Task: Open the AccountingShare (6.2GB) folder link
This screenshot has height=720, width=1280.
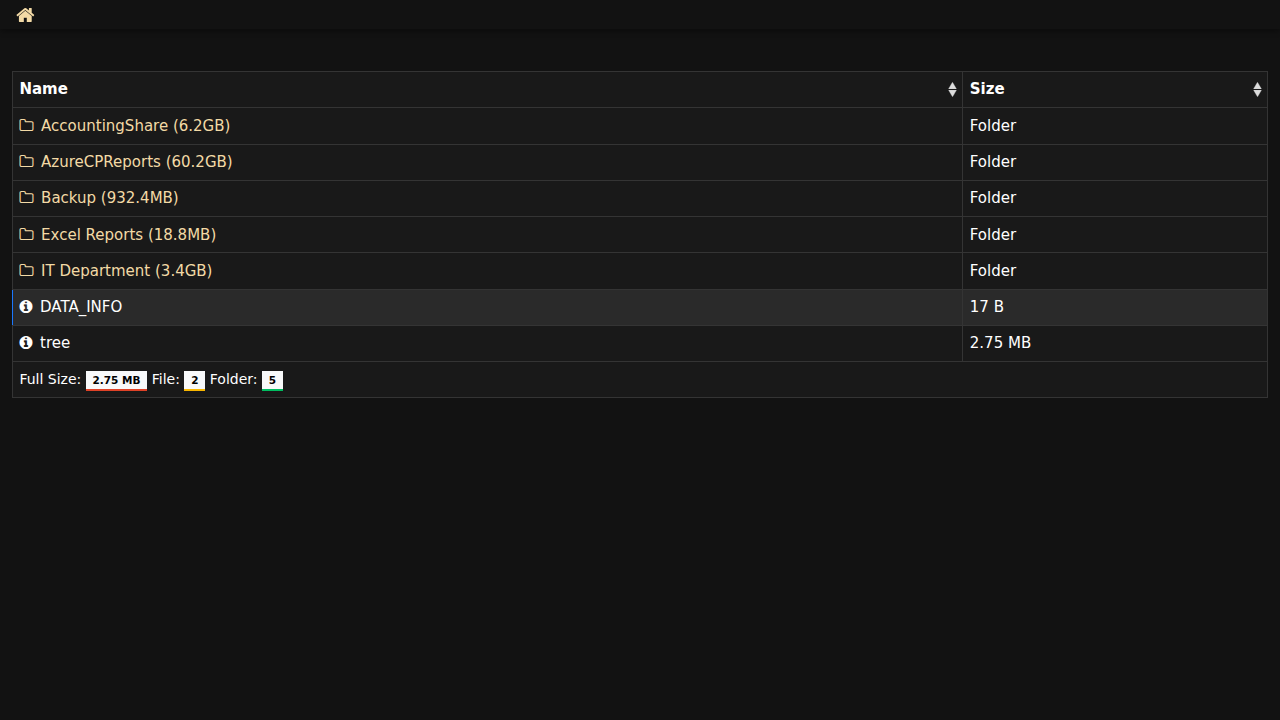Action: pyautogui.click(x=135, y=126)
